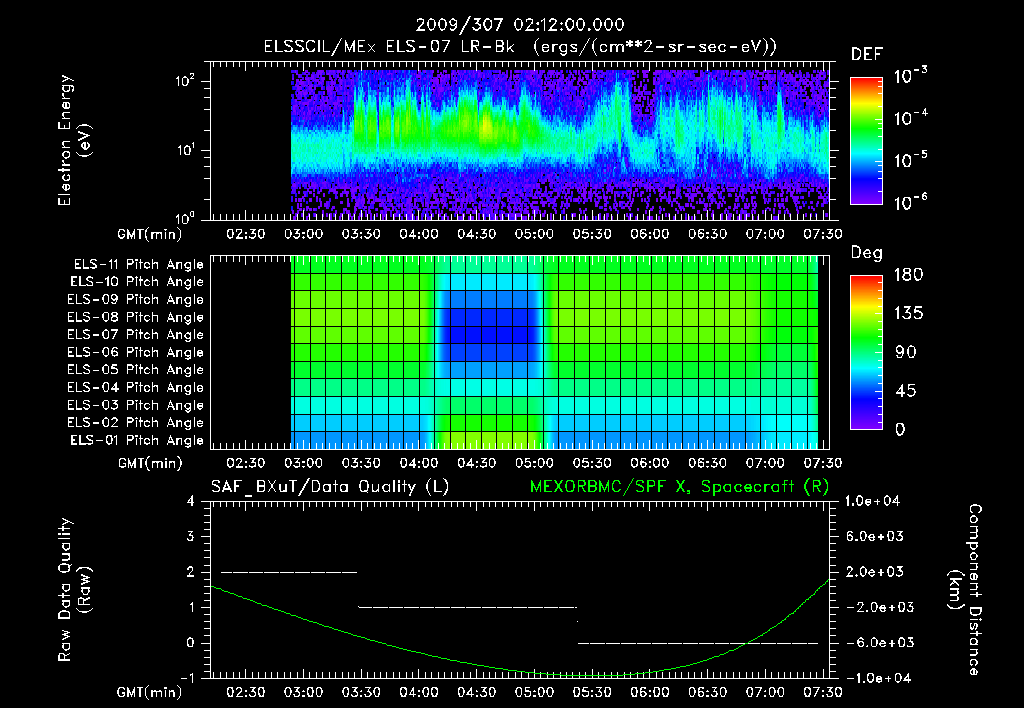Click the '2.0e+03' right axis tick label
This screenshot has width=1024, height=708.
874,571
